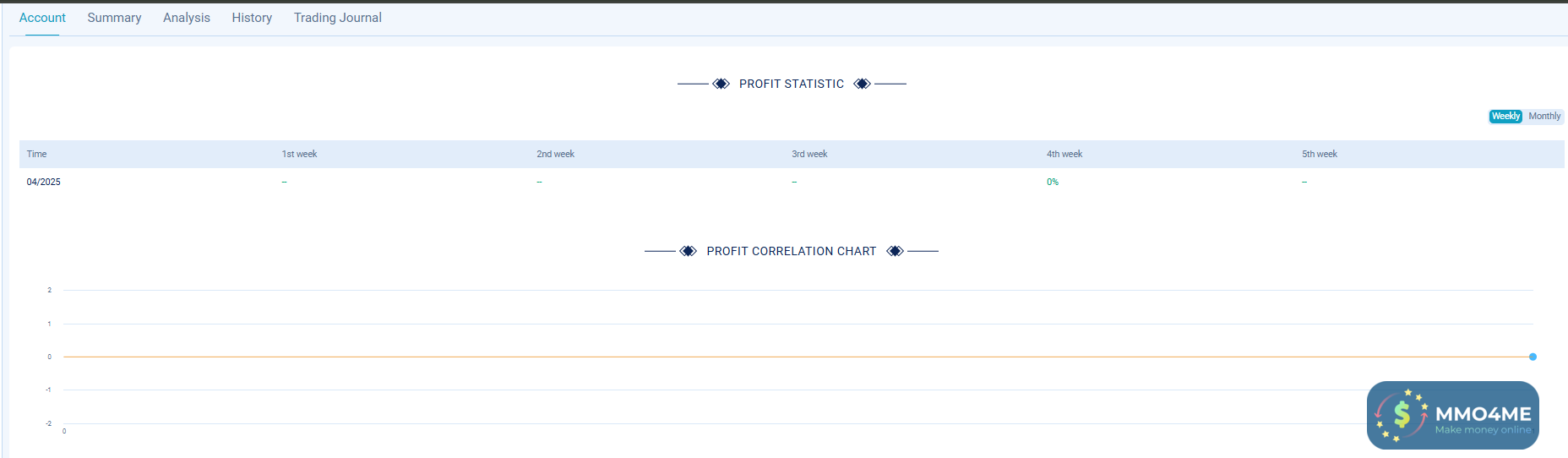
Task: Select the 5th week column header
Action: click(1320, 154)
